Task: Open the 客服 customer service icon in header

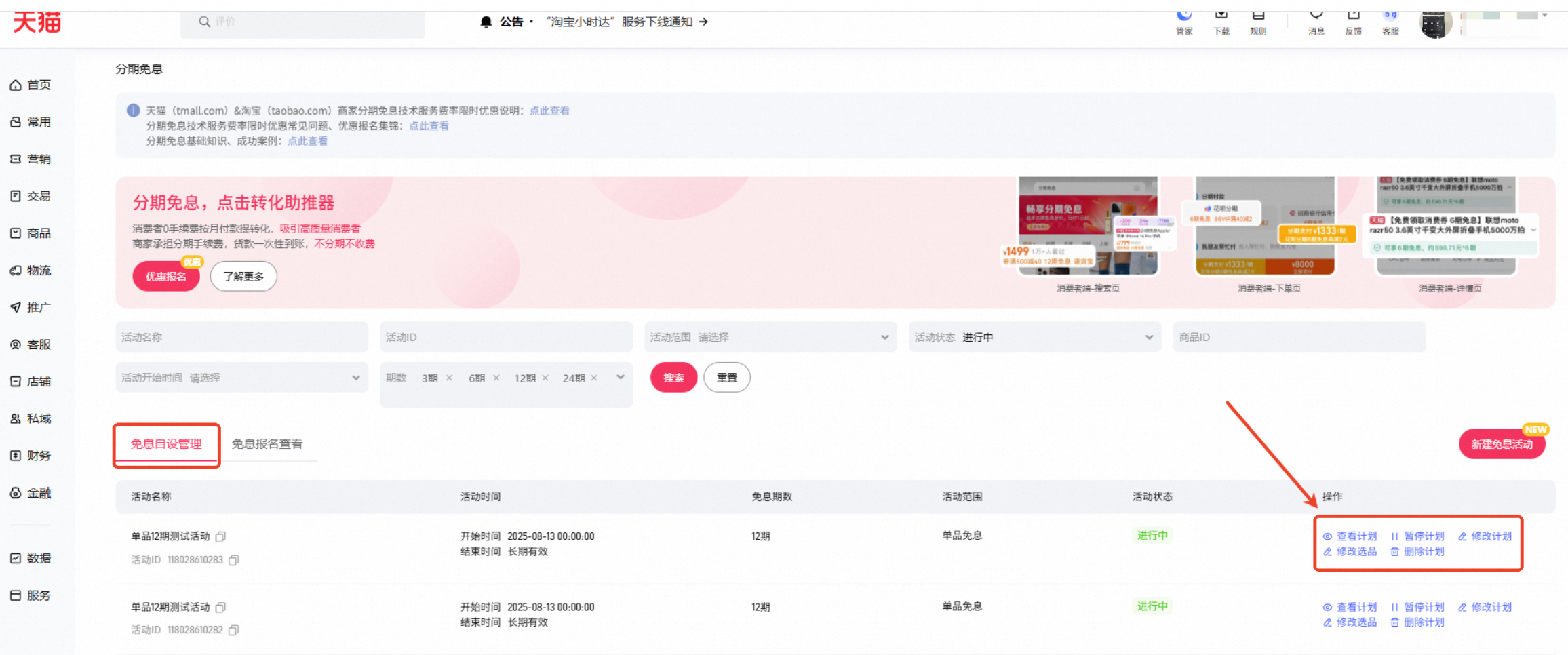Action: point(1390,16)
